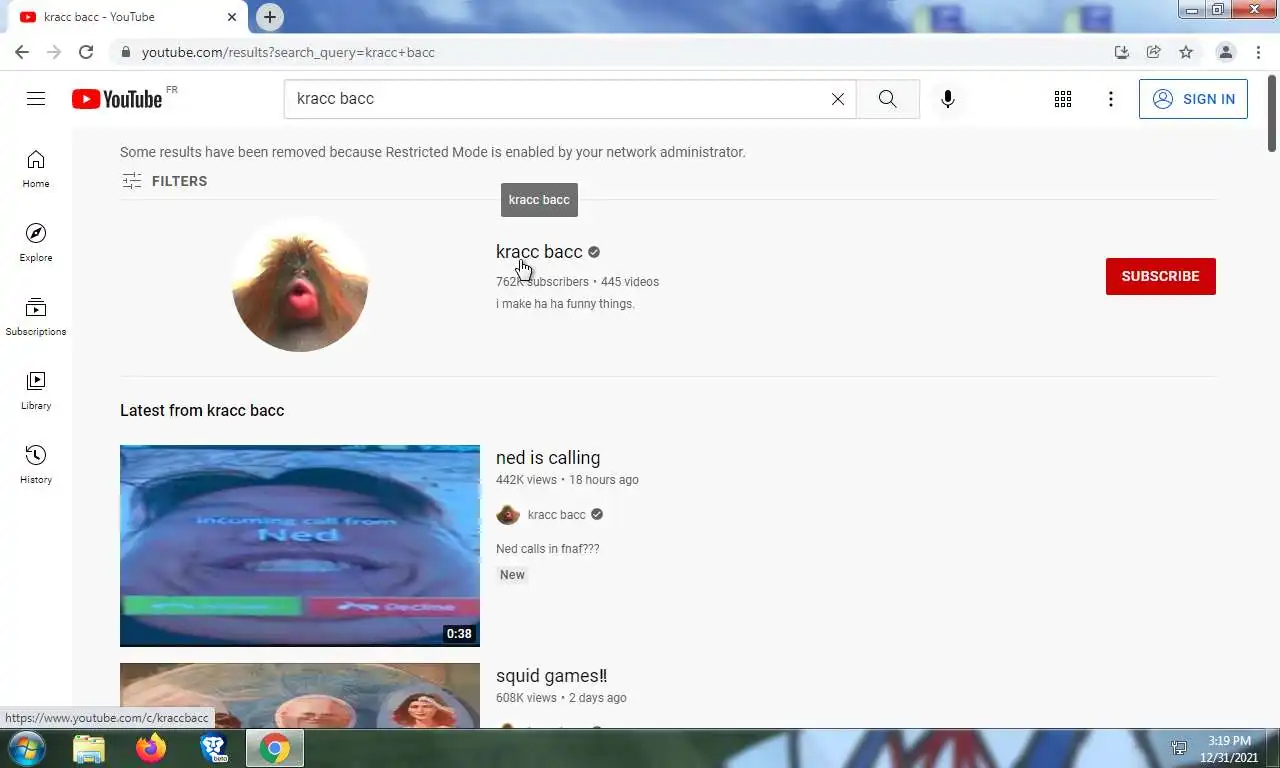Viewport: 1280px width, 768px height.
Task: Open the YouTube apps grid
Action: click(1063, 99)
